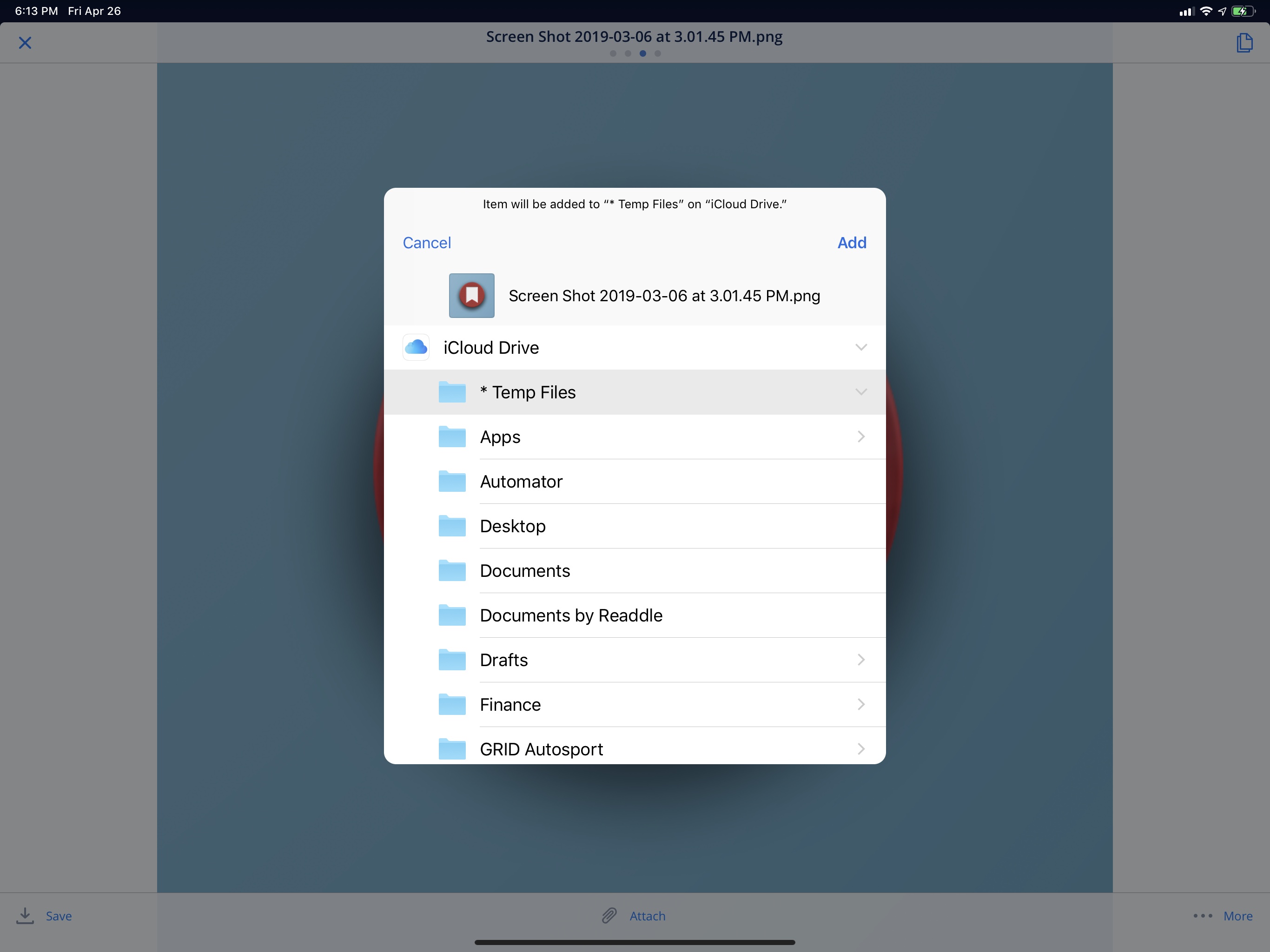Tap the copy documents icon top right
This screenshot has height=952, width=1270.
[x=1244, y=42]
